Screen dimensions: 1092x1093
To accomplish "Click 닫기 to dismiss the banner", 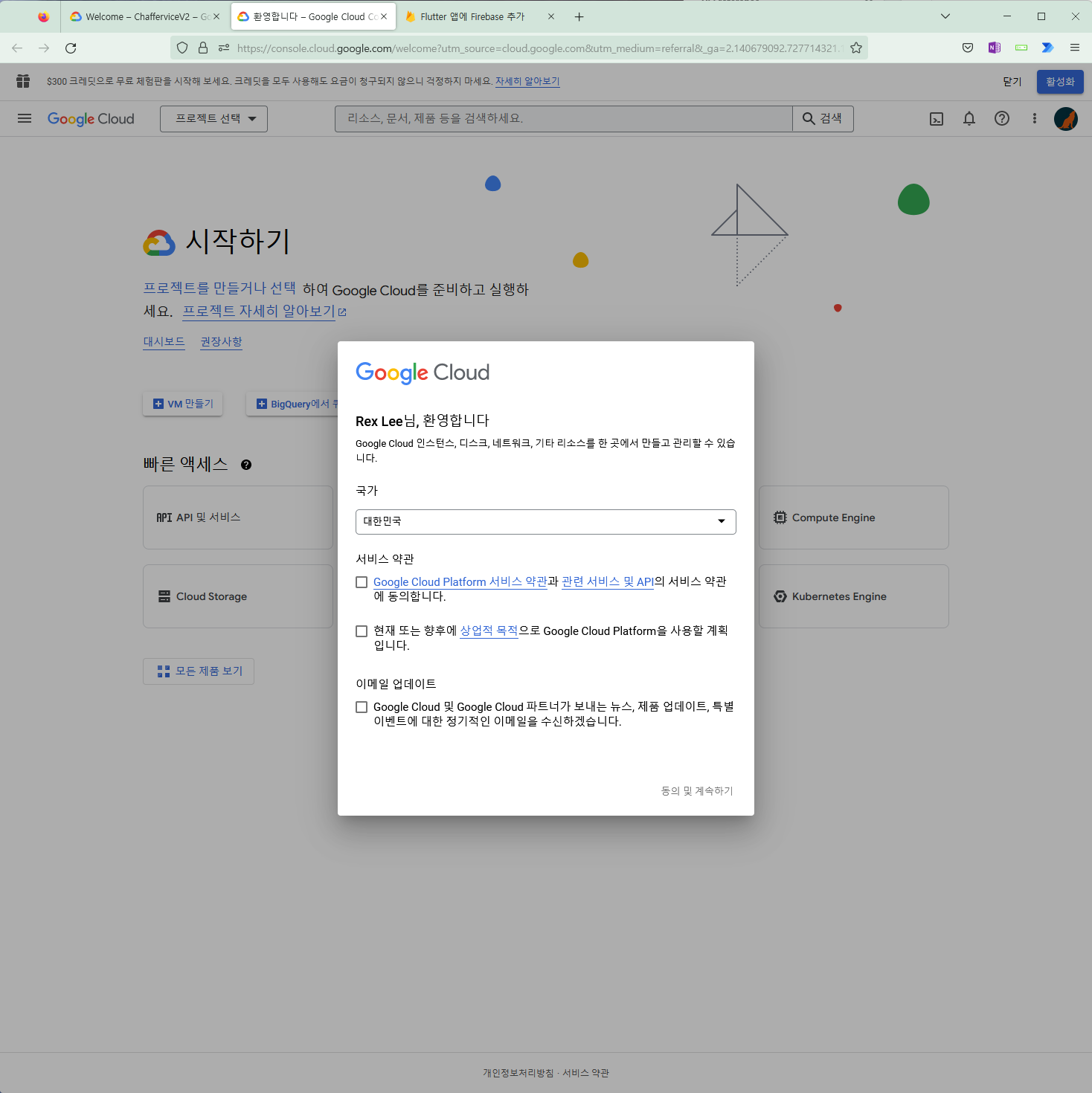I will (x=1012, y=82).
